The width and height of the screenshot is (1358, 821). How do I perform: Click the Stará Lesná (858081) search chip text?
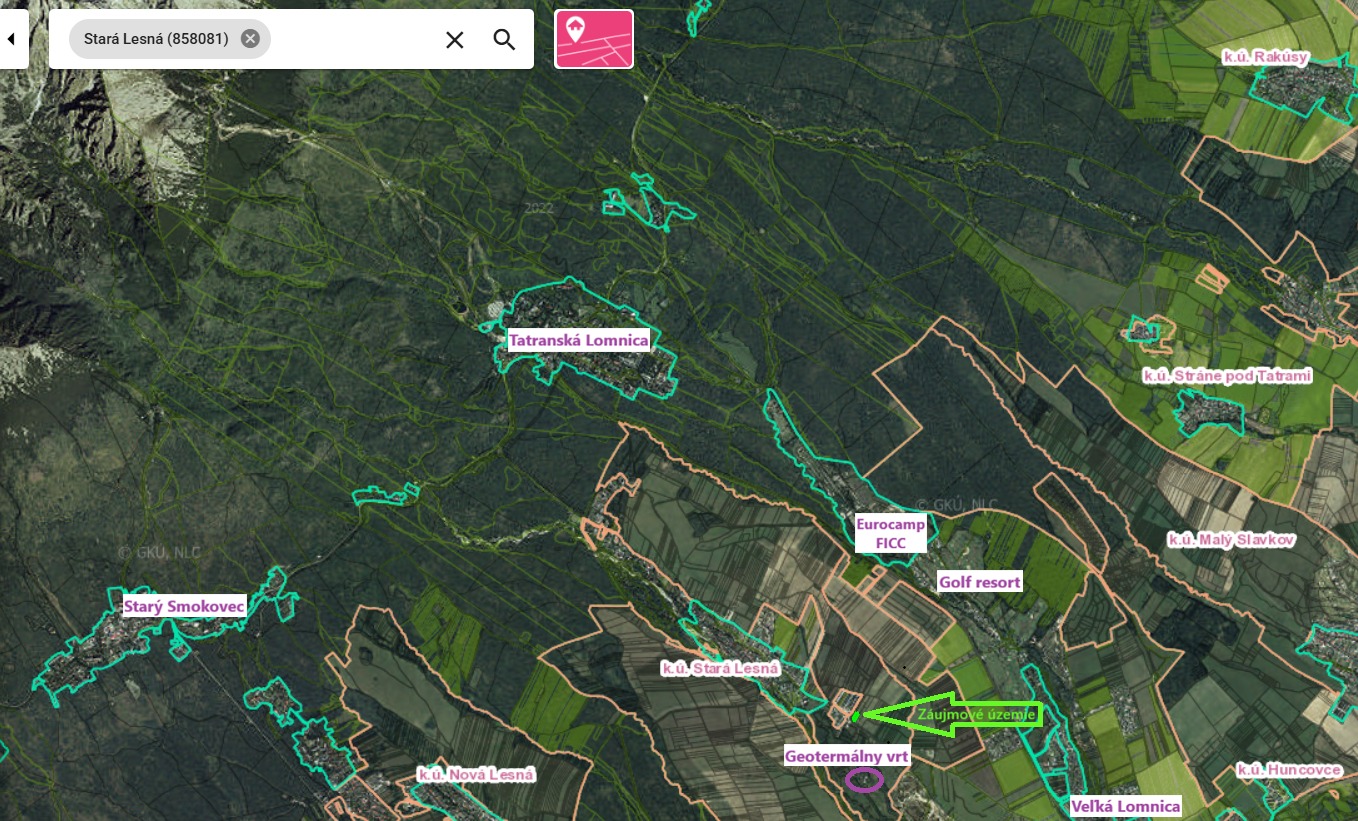pos(156,39)
